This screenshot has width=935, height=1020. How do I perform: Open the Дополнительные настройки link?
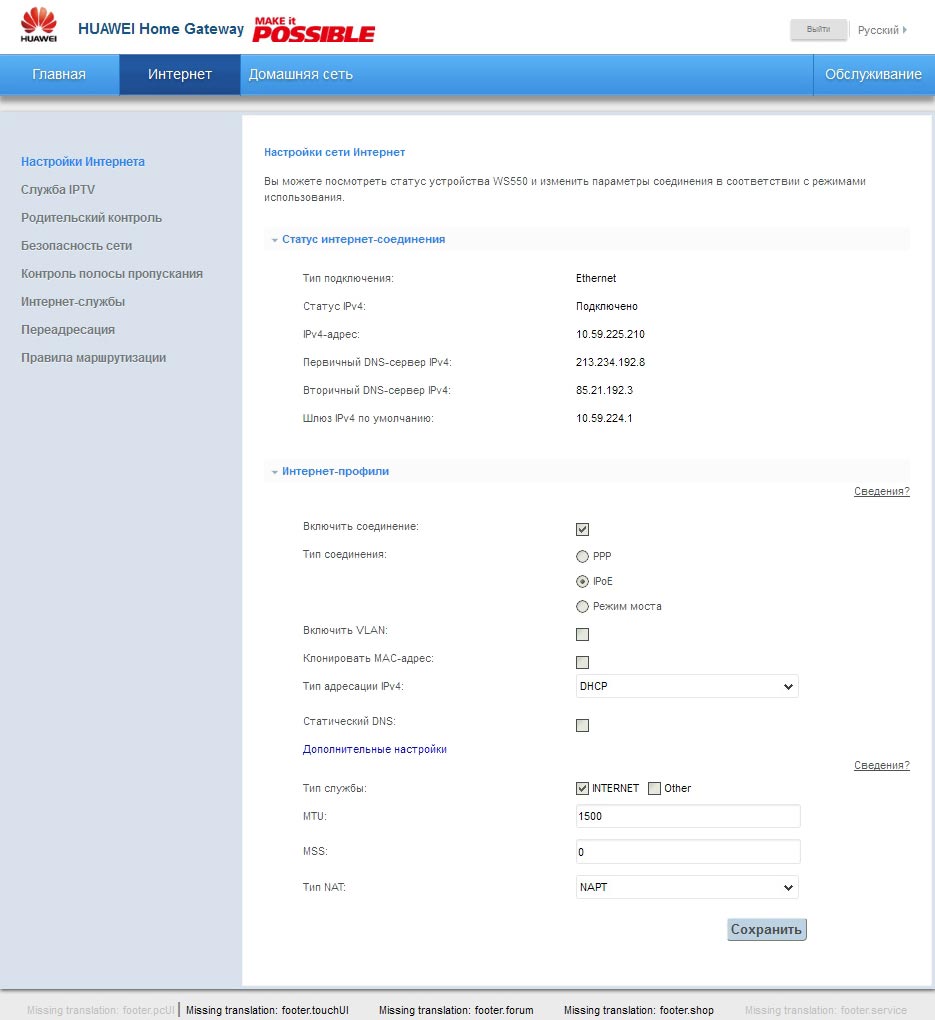tap(374, 749)
